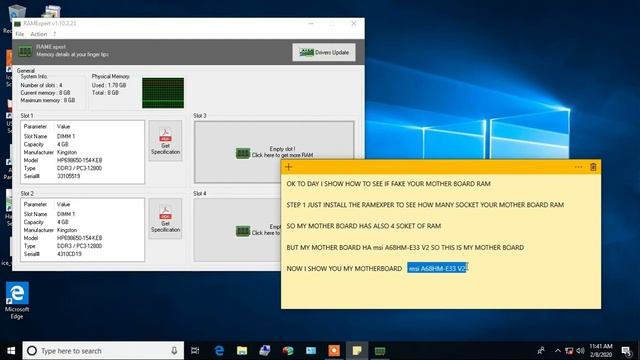Click the "STEP 1 JUST INSTALL" note line
Viewport: 640px width, 360px height.
[x=425, y=205]
